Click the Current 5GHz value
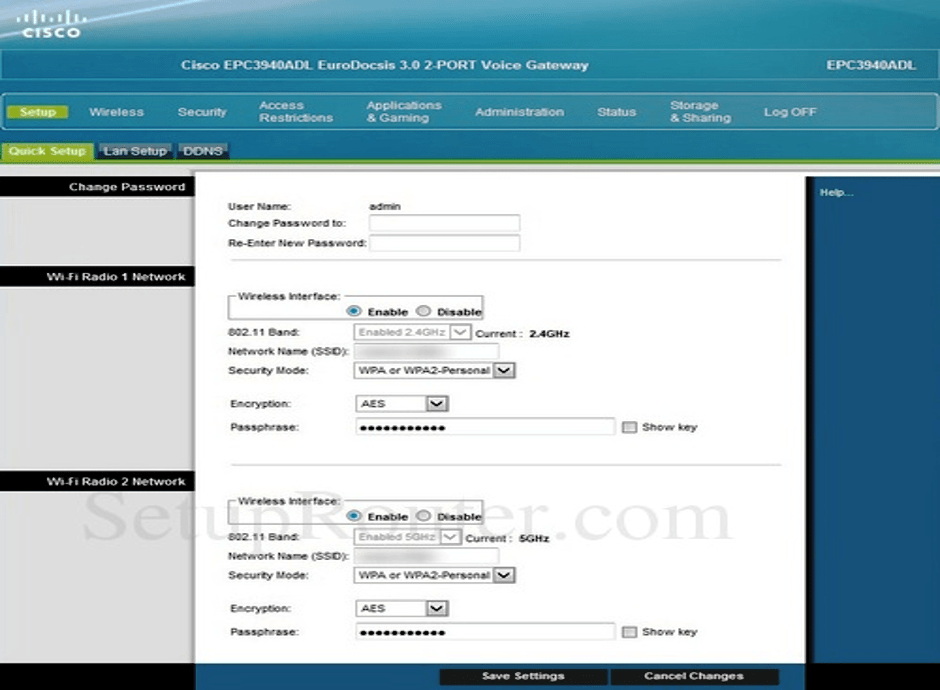 534,538
